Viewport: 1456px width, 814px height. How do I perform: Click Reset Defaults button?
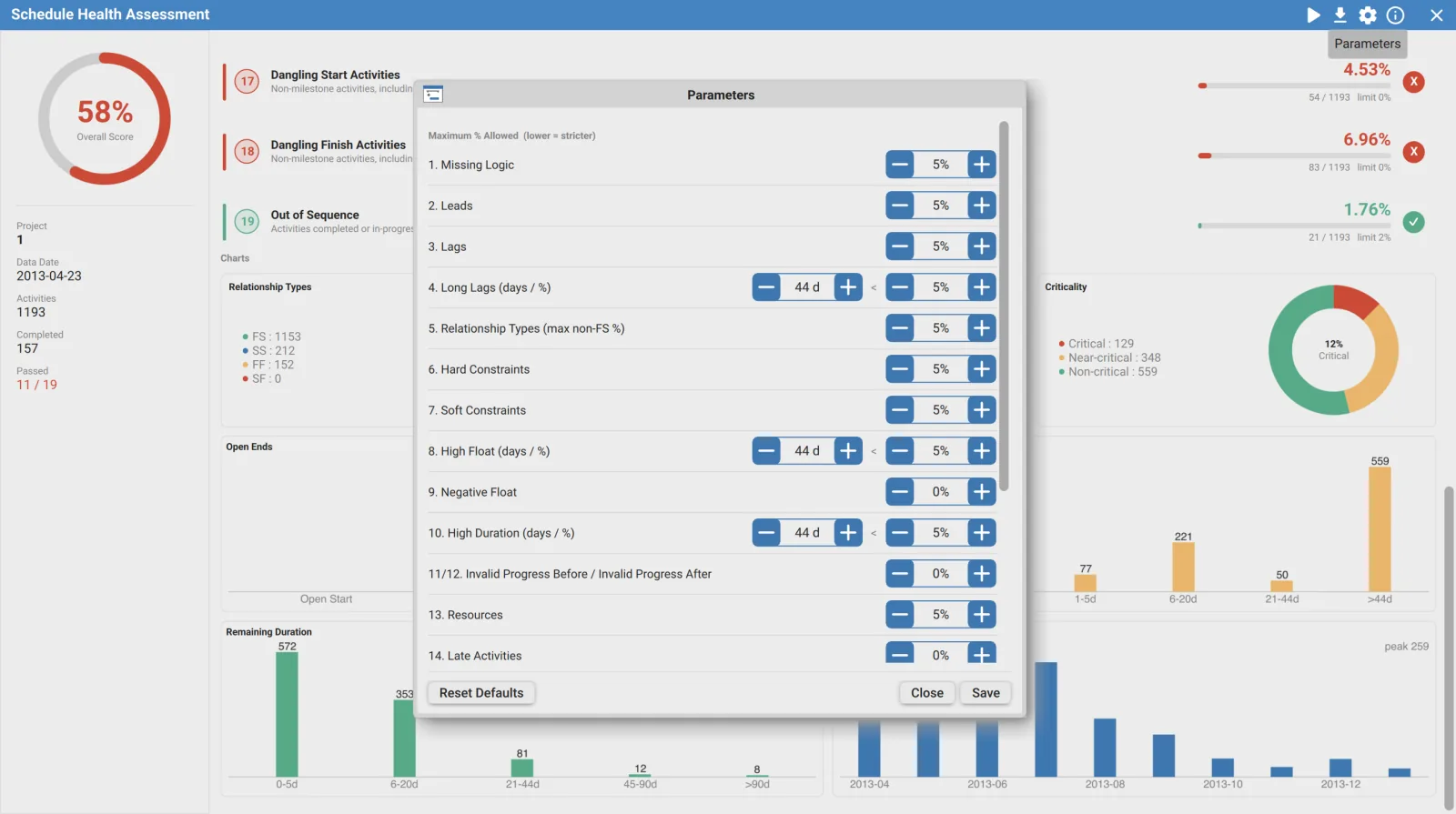point(481,693)
